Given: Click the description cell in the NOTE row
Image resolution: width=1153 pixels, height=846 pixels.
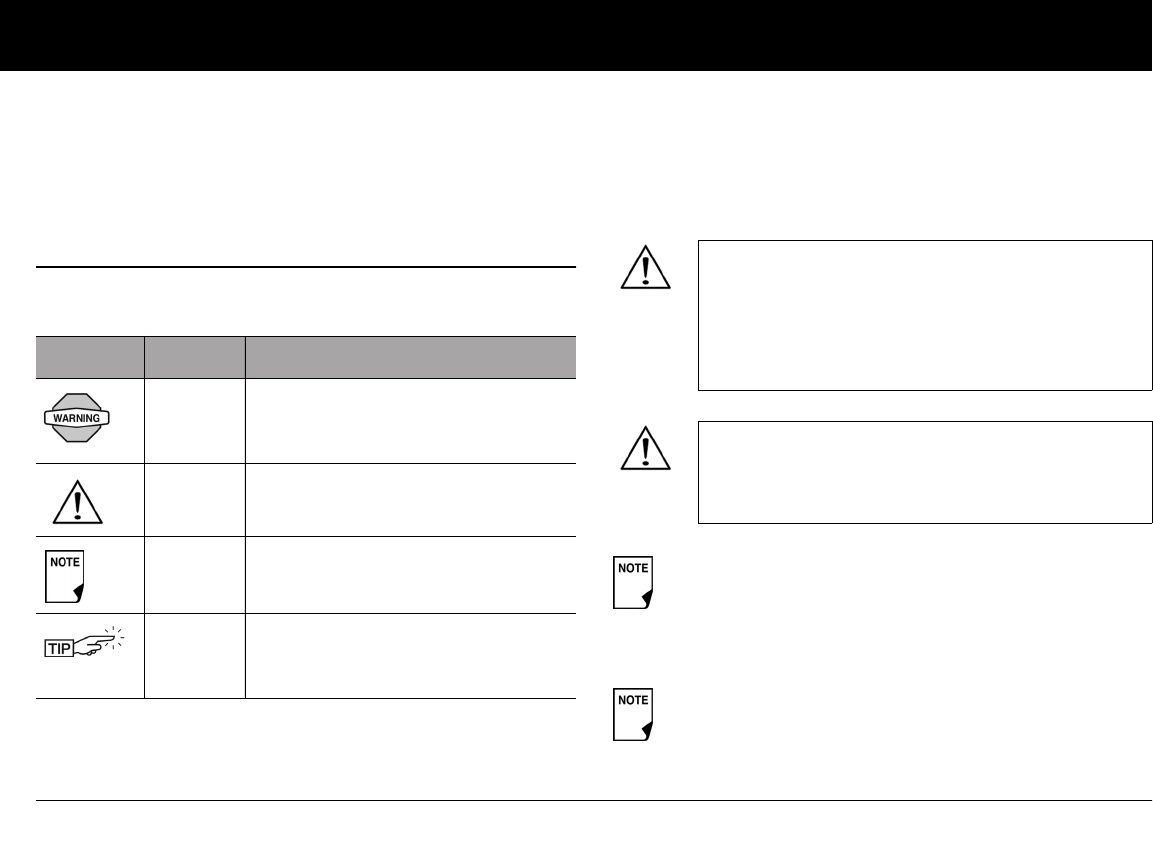Looking at the screenshot, I should click(411, 576).
